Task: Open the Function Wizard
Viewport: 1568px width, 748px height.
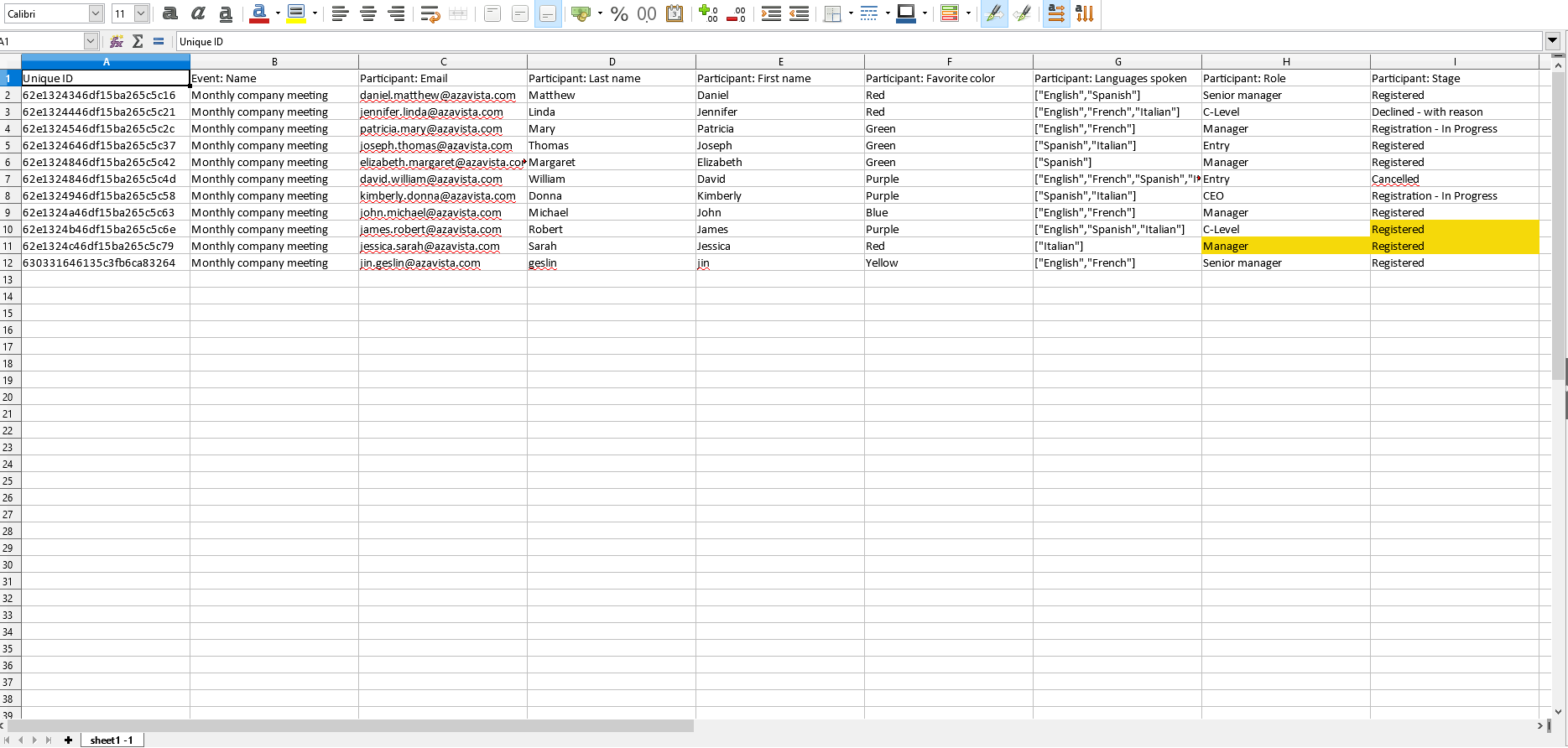Action: tap(117, 41)
